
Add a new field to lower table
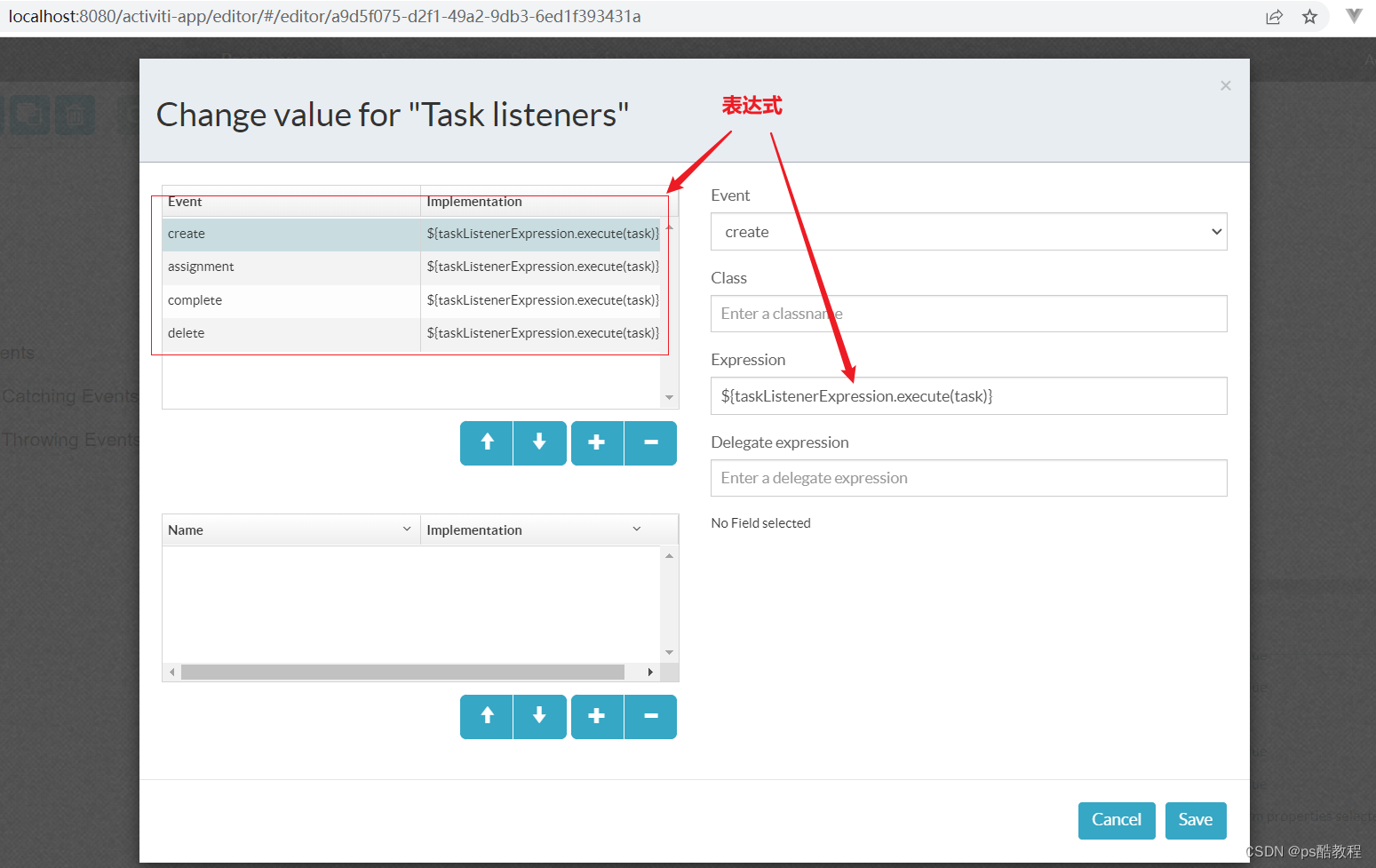(x=597, y=716)
